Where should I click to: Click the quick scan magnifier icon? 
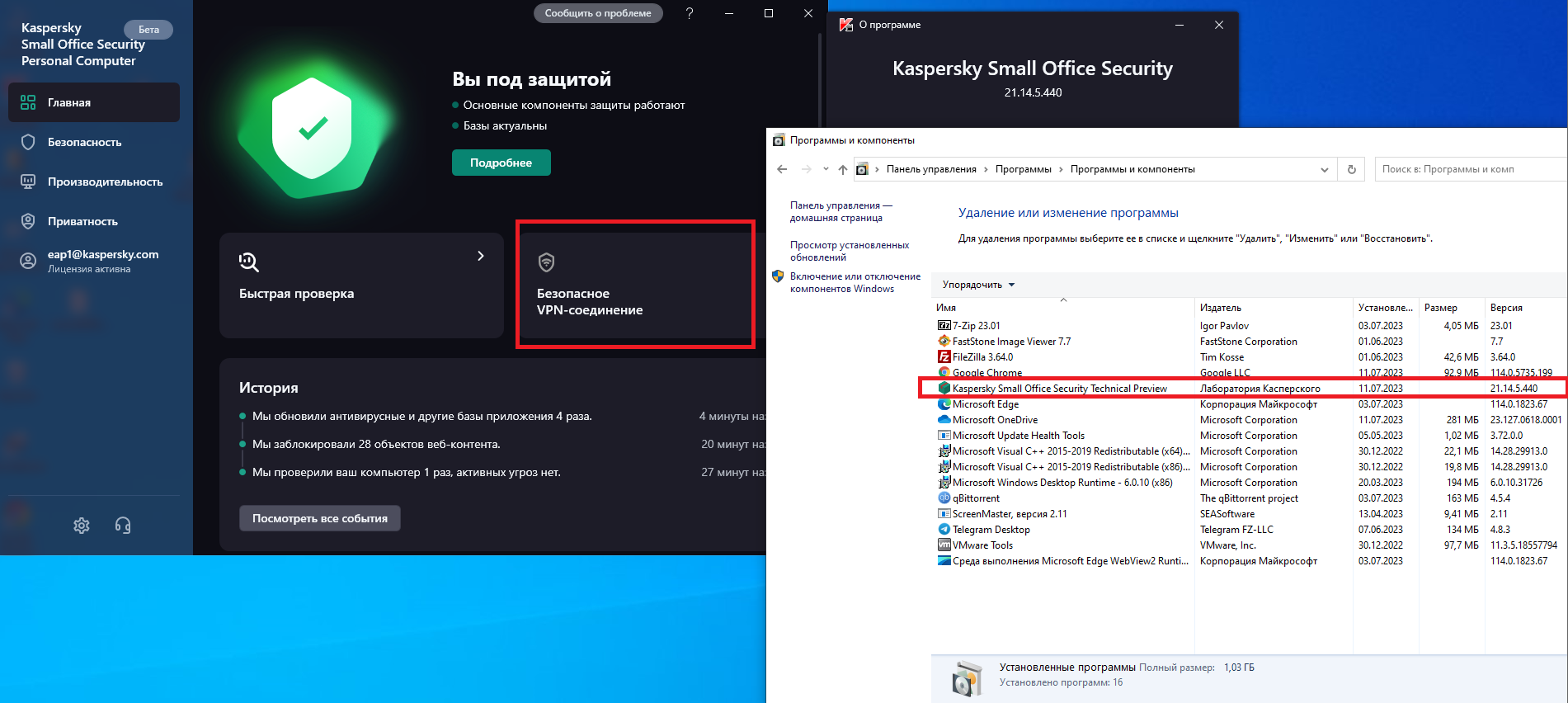pos(249,262)
